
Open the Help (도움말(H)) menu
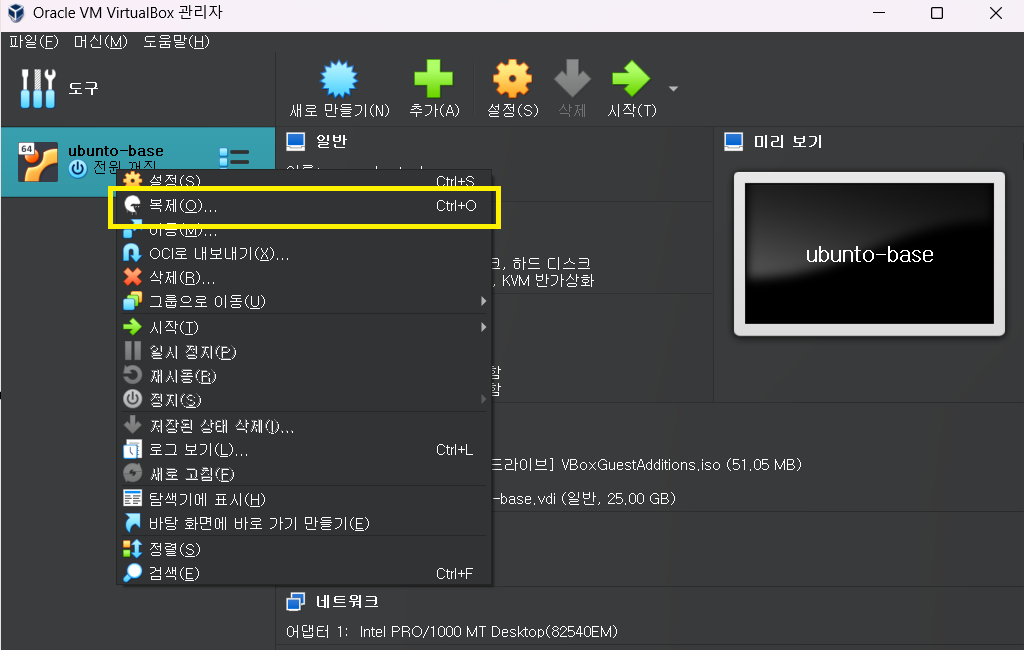tap(176, 42)
